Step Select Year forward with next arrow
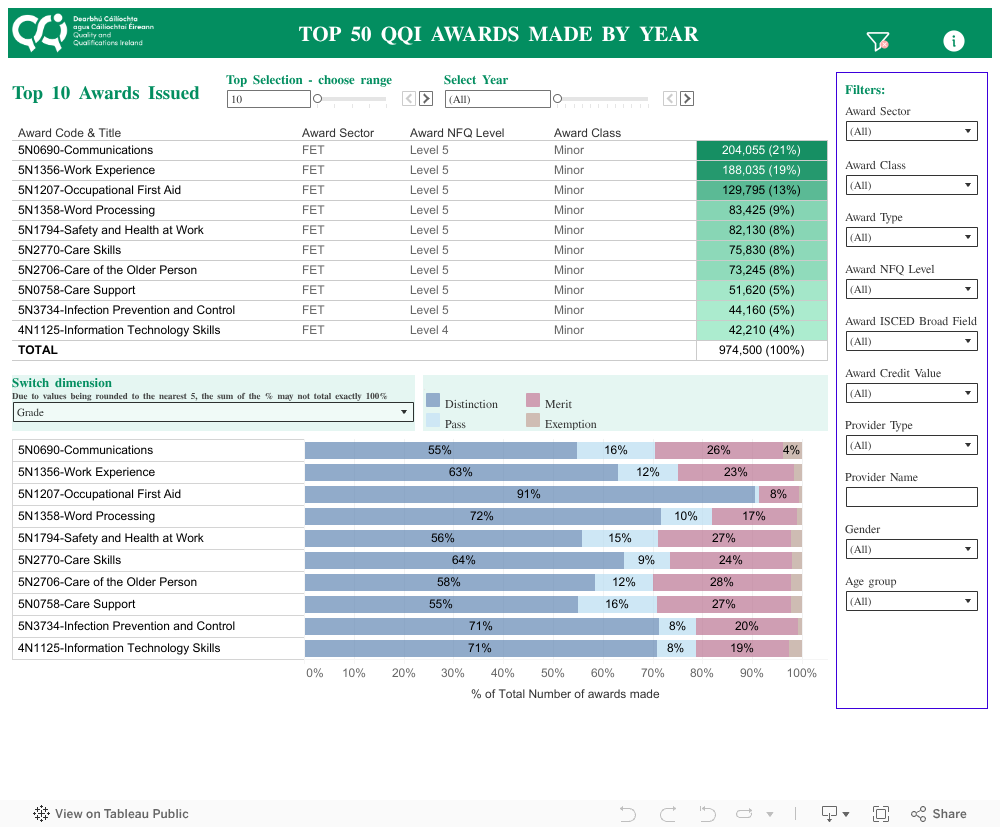This screenshot has height=827, width=1000. point(687,98)
